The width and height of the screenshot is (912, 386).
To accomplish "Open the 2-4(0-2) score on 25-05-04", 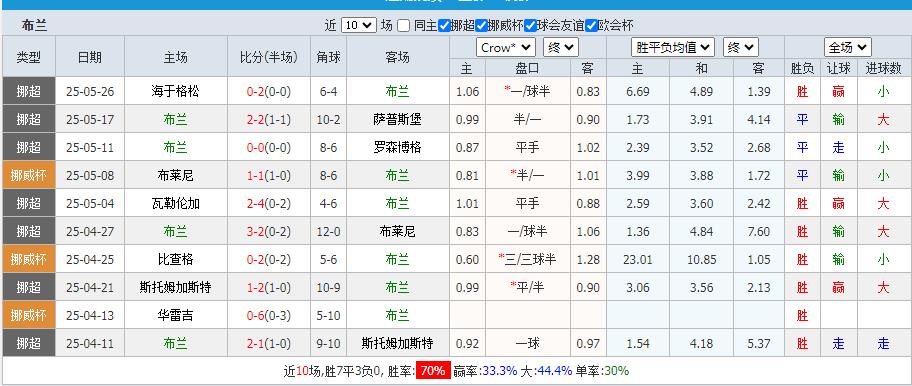I will point(269,203).
